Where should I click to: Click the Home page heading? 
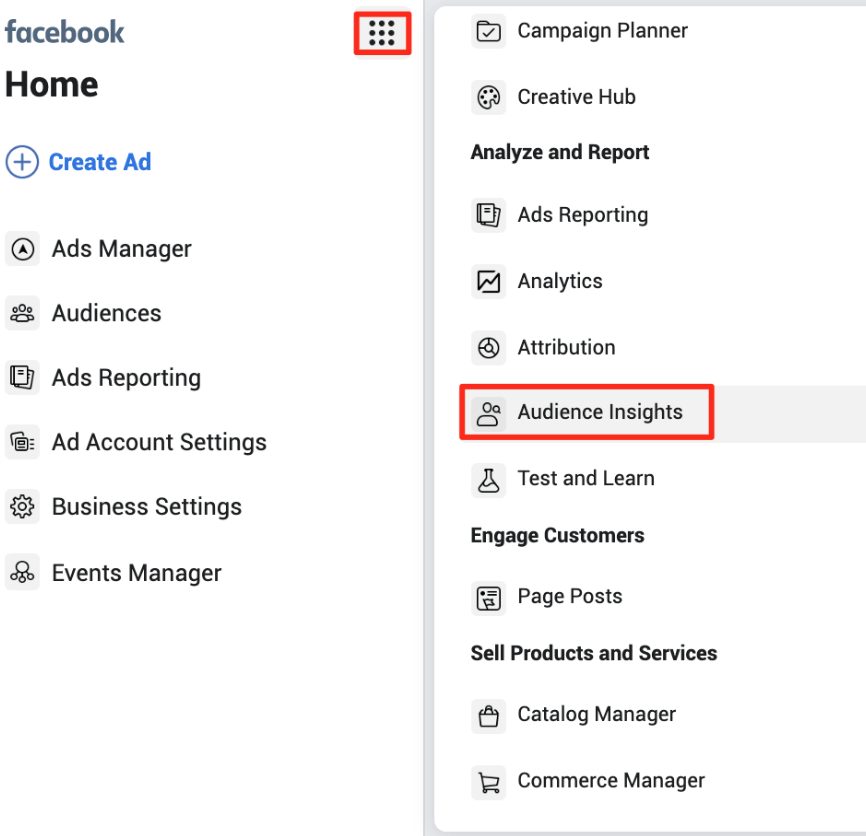(51, 84)
